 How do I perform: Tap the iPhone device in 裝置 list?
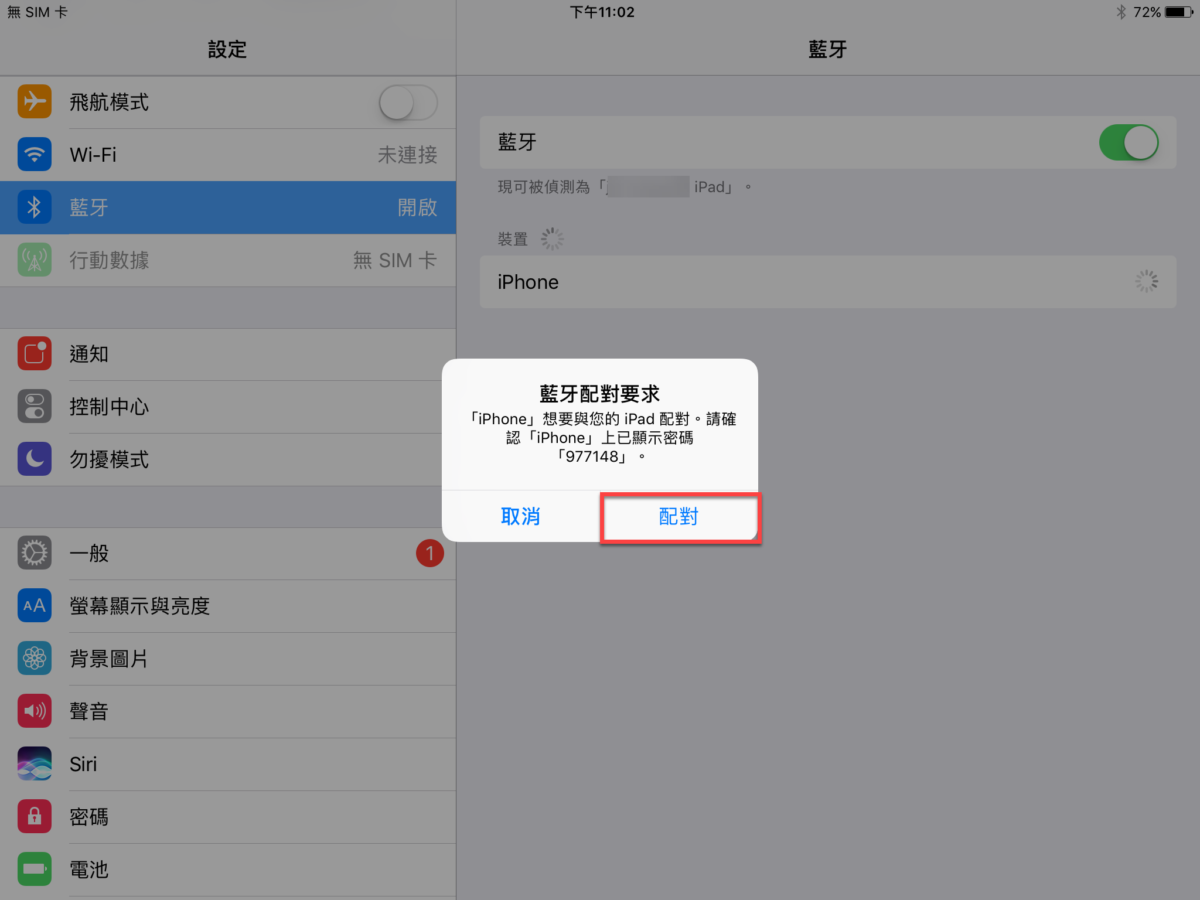click(828, 282)
